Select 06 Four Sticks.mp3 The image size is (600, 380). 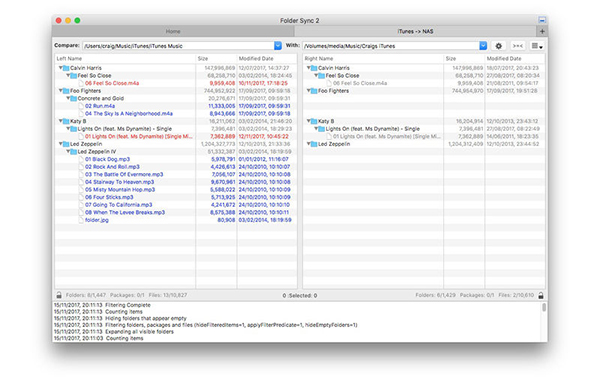point(109,197)
